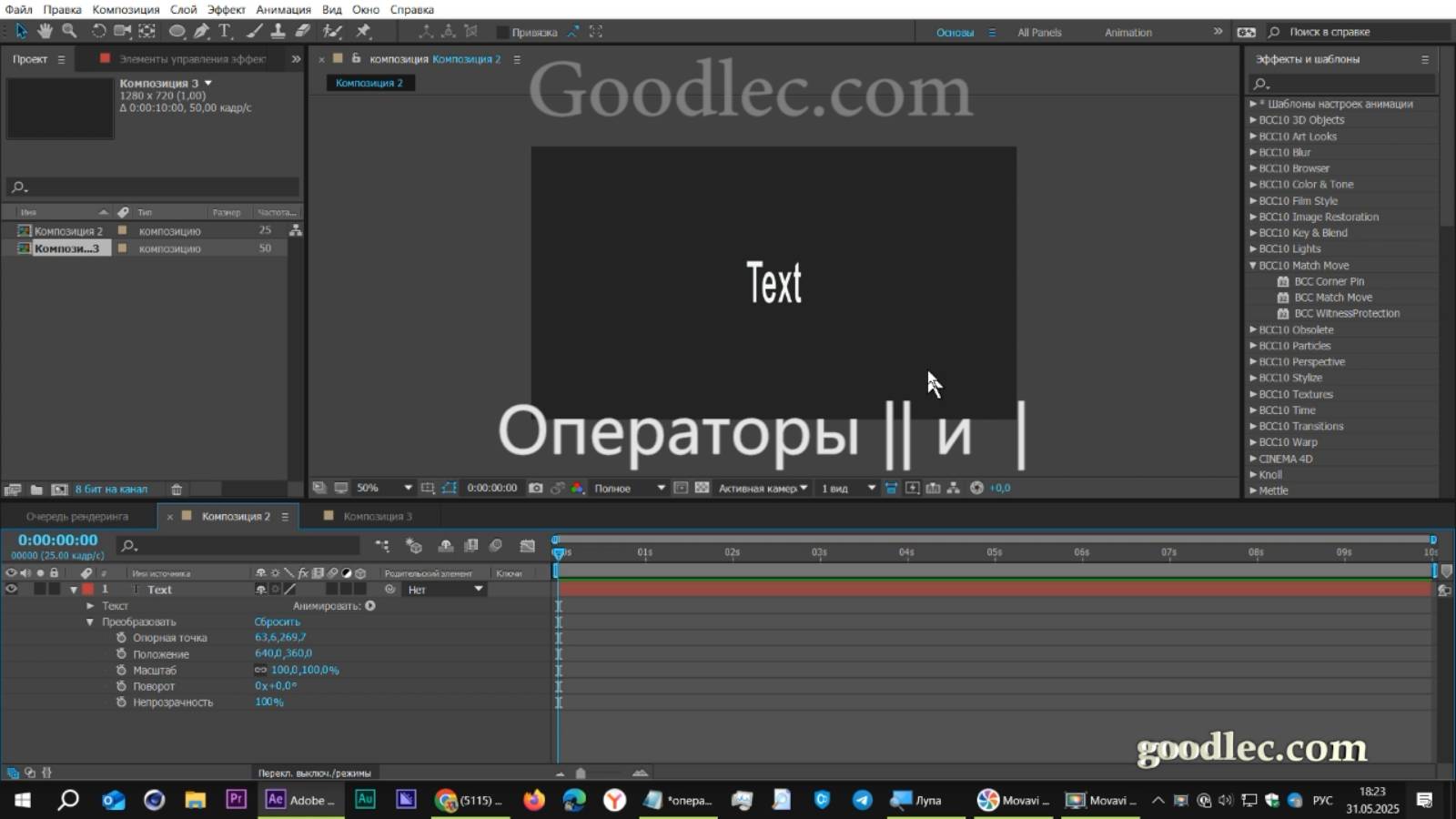Open the composition mini-flowchart in timeline
This screenshot has width=1456, height=819.
point(382,546)
